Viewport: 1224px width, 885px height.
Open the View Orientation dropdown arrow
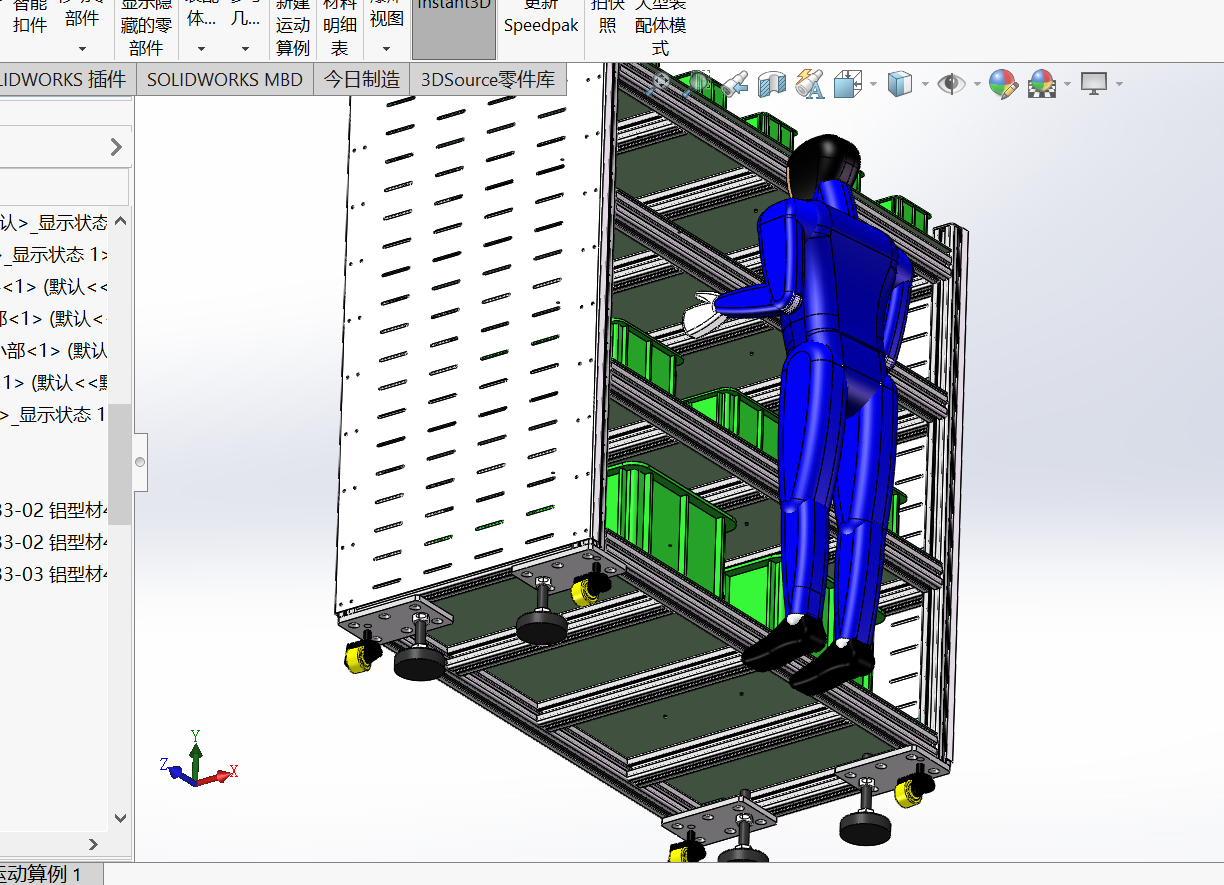click(x=873, y=84)
